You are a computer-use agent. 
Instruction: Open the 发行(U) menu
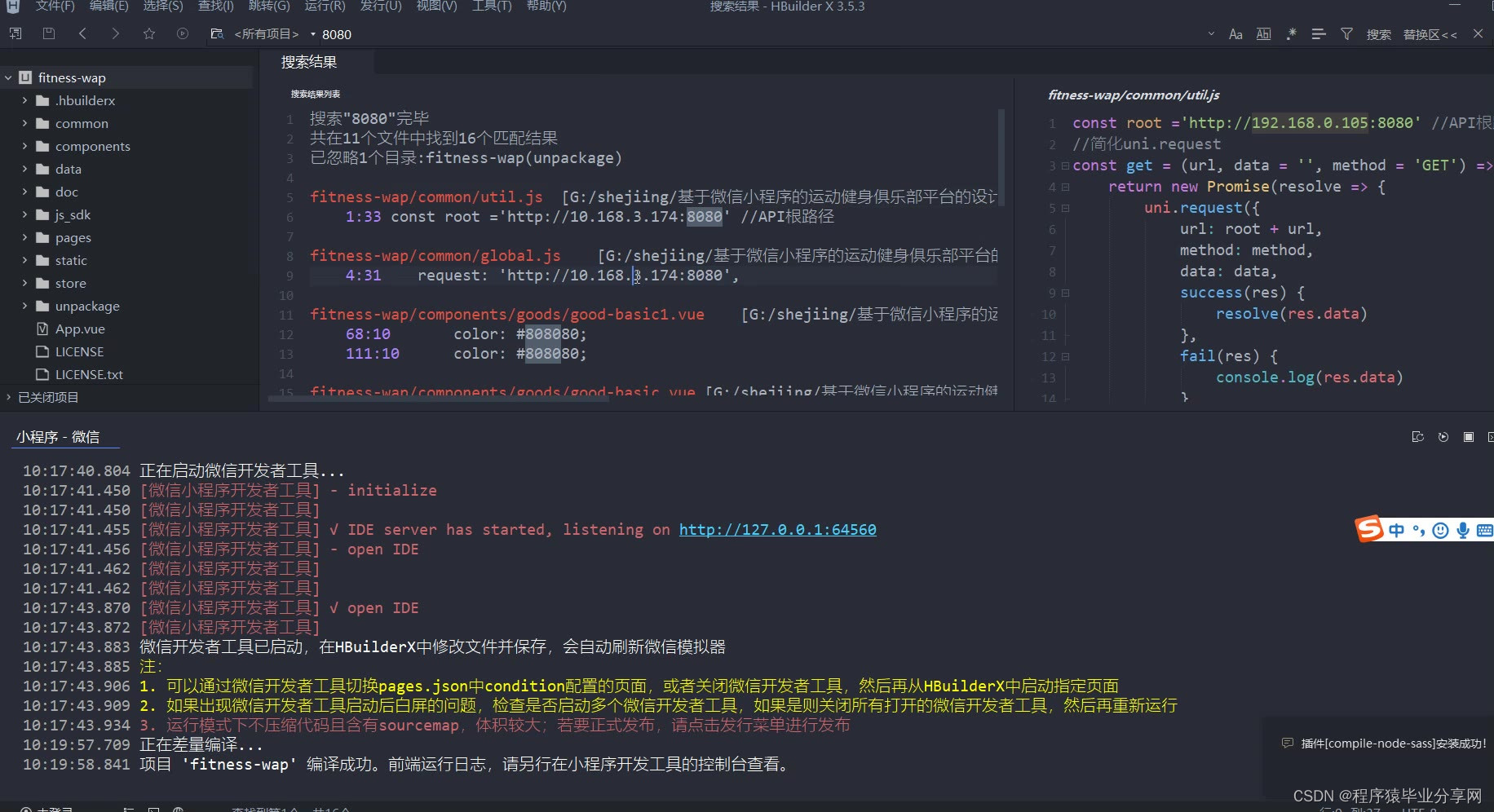click(381, 6)
